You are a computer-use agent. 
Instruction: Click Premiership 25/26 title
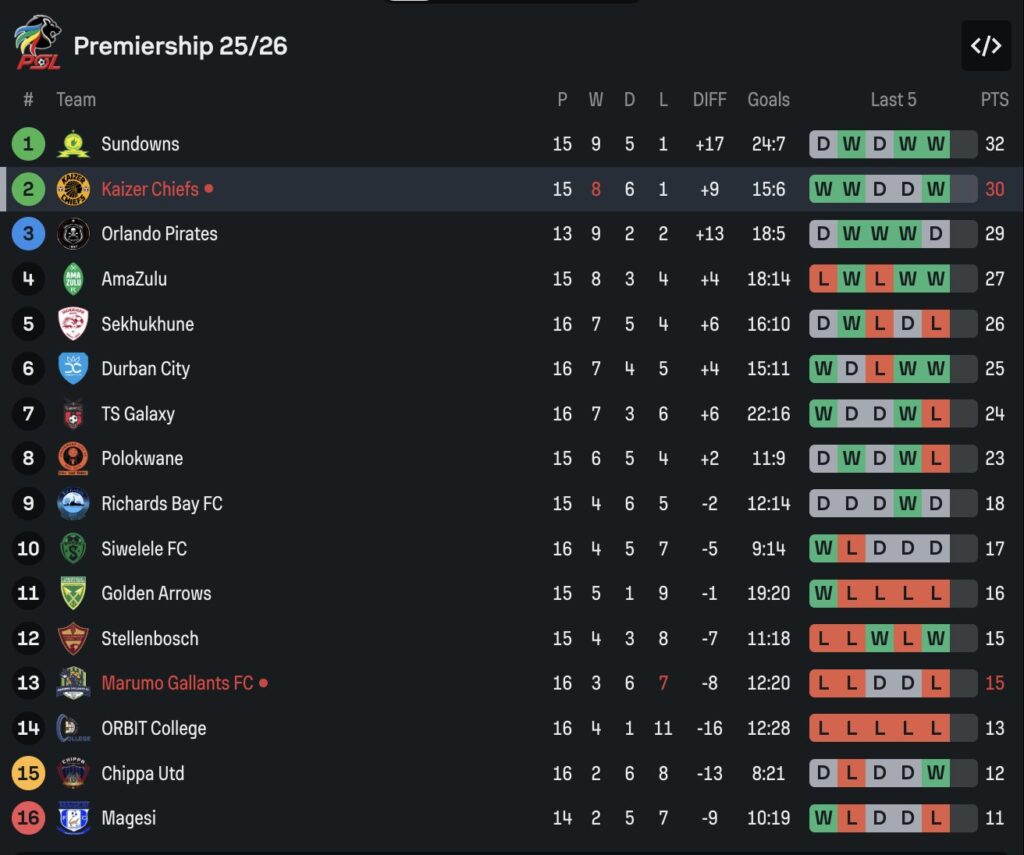pos(180,46)
